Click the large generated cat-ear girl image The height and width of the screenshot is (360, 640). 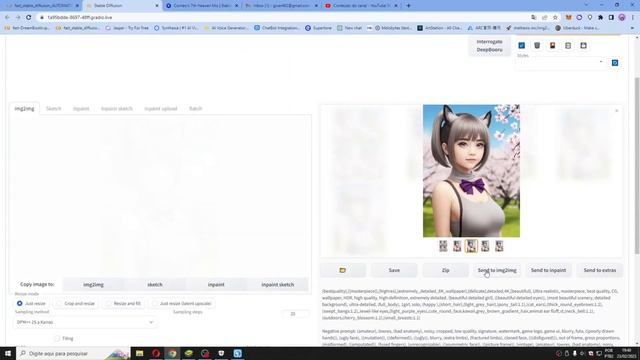pyautogui.click(x=471, y=171)
